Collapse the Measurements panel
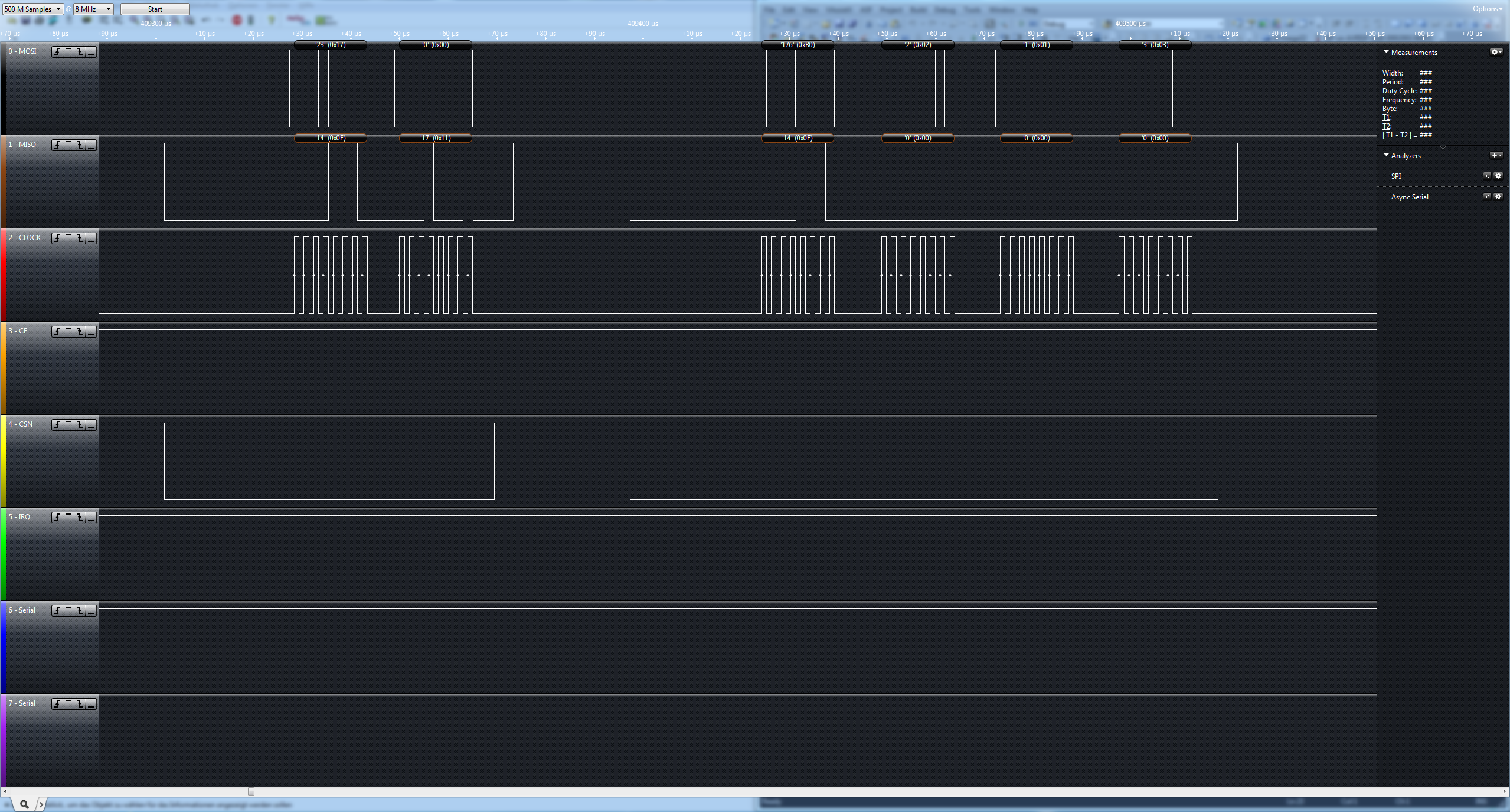 click(x=1386, y=52)
